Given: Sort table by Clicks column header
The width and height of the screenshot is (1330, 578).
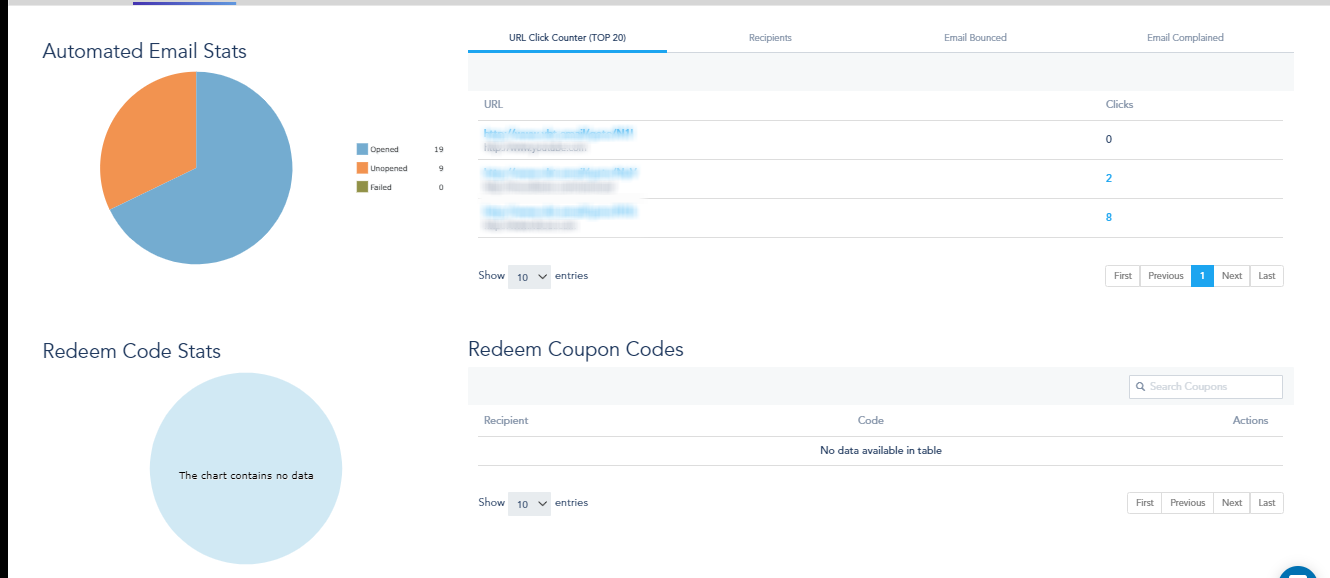Looking at the screenshot, I should (x=1119, y=105).
